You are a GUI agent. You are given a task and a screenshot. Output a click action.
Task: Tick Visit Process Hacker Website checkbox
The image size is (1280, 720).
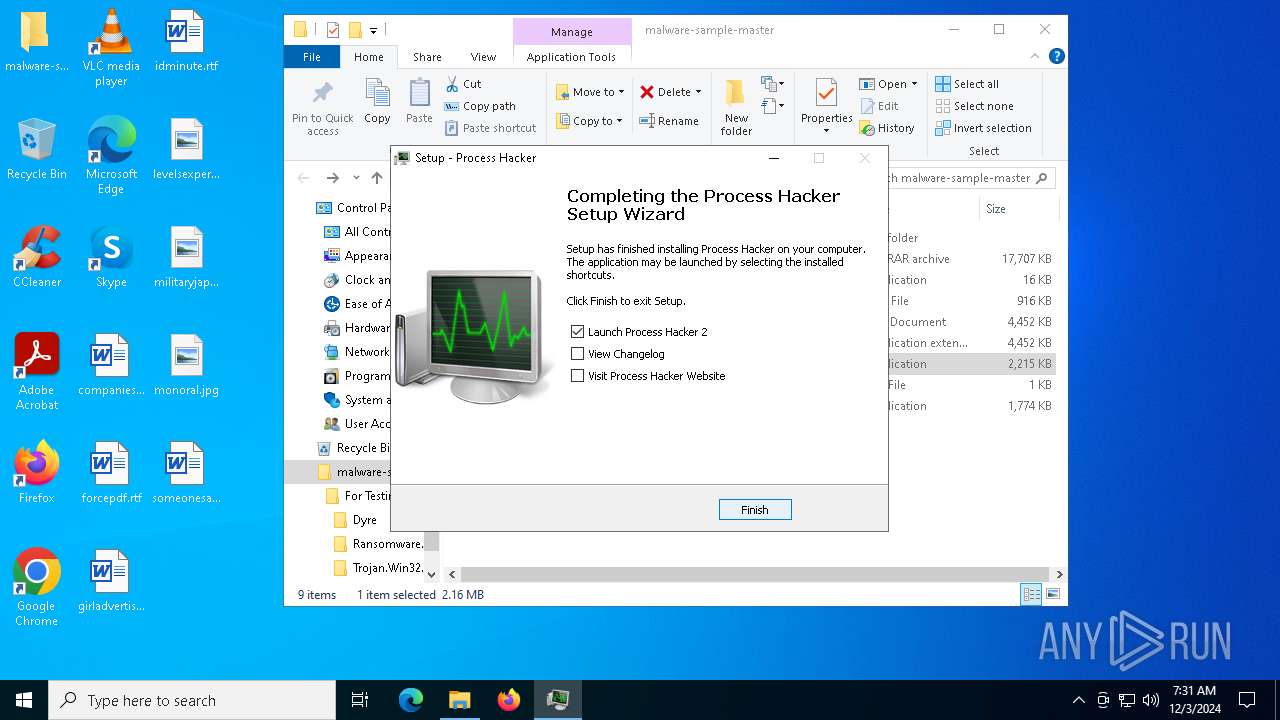coord(577,375)
